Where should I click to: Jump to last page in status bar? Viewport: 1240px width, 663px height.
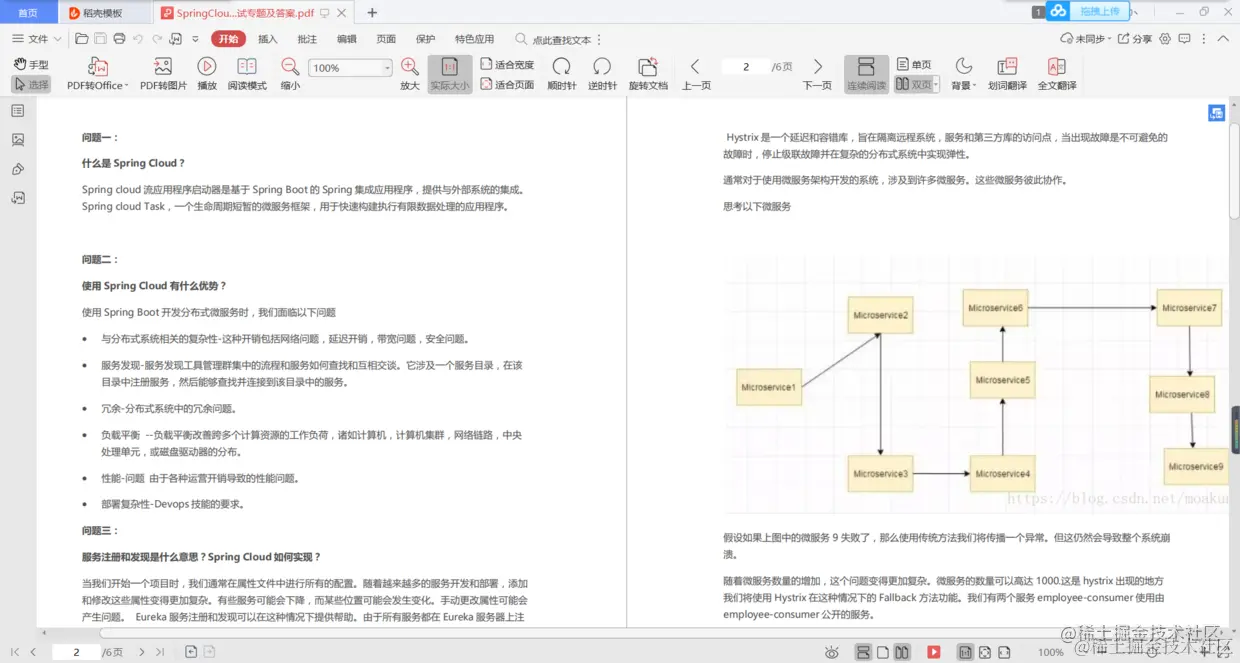tap(159, 652)
